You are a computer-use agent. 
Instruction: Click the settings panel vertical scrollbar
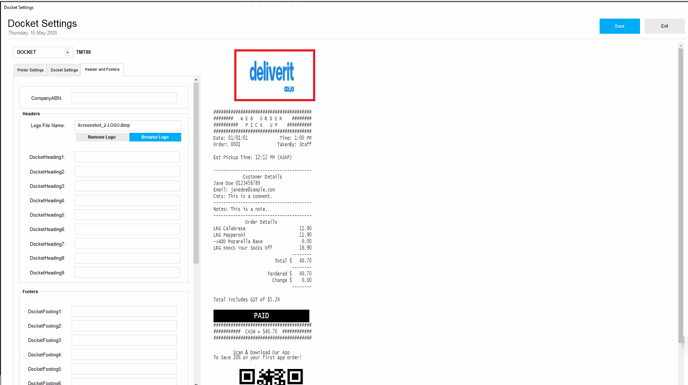point(196,173)
